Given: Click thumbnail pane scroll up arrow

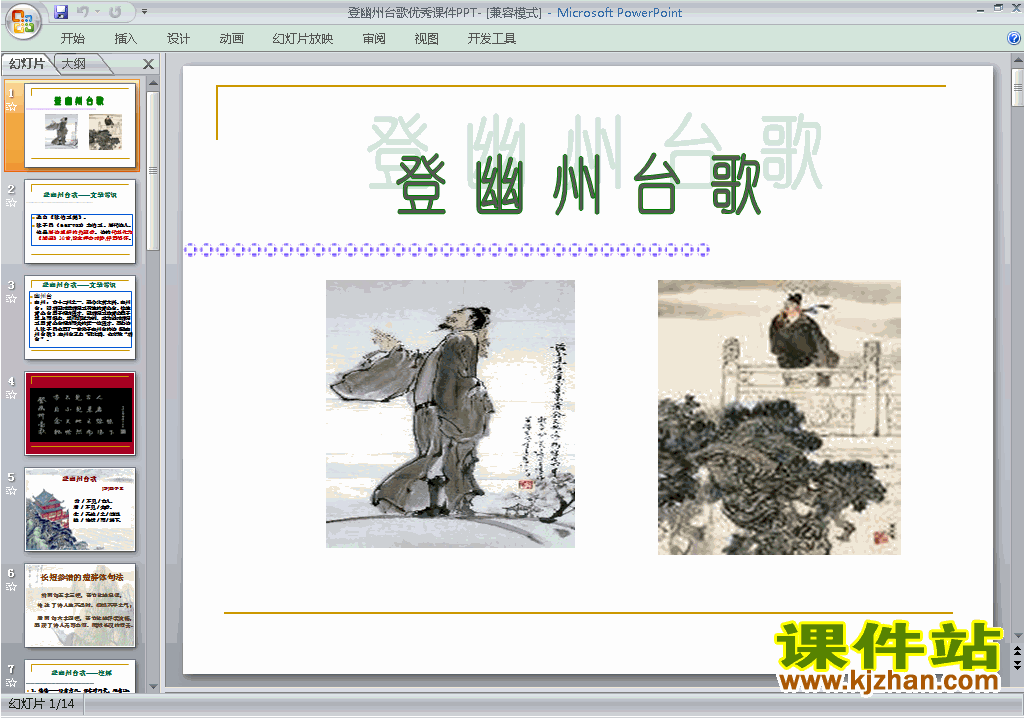Looking at the screenshot, I should coord(153,83).
